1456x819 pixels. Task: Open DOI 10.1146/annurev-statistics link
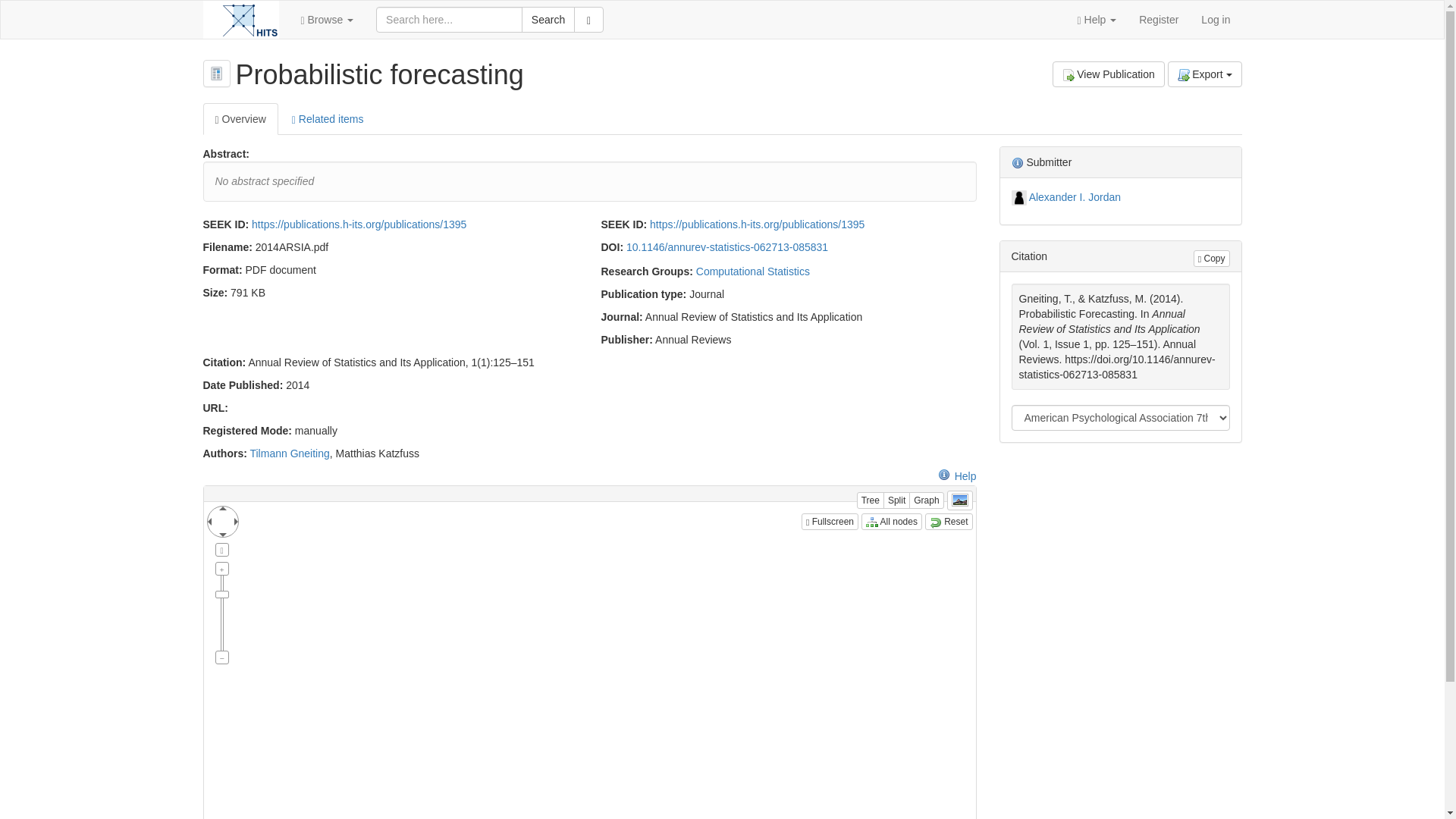[726, 247]
